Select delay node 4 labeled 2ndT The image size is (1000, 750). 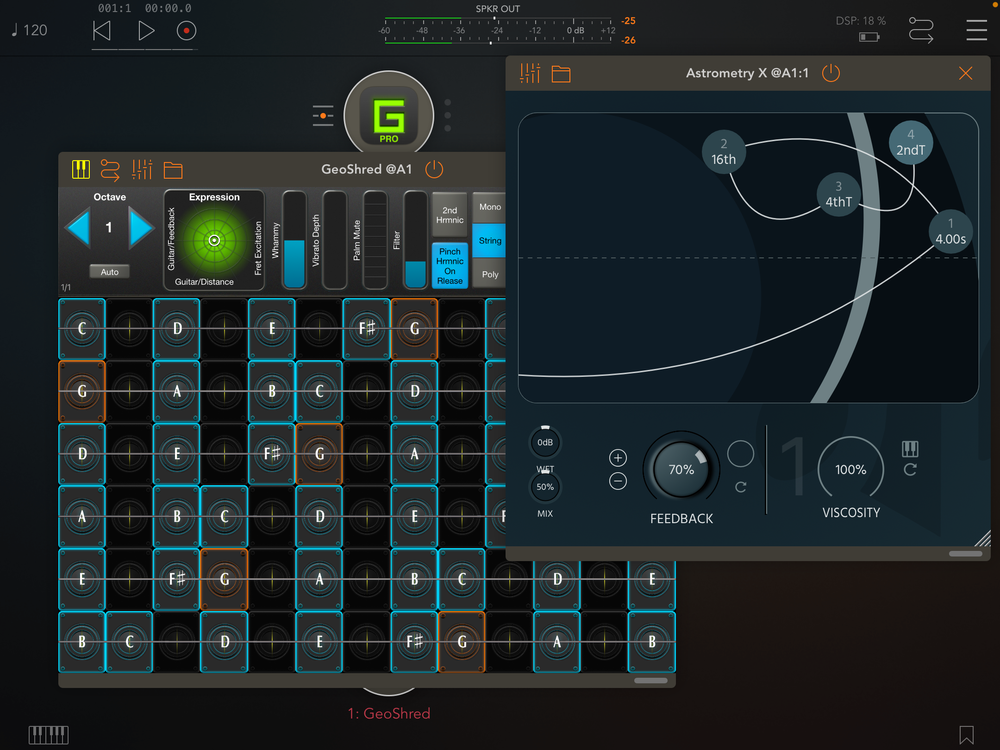coord(911,142)
